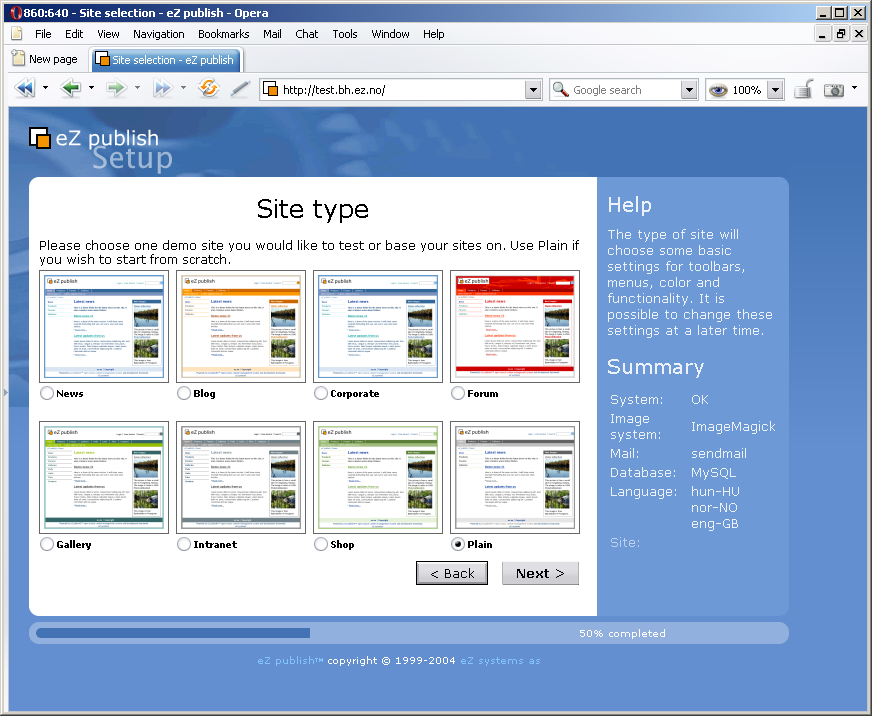
Task: Click the Forum site preview thumbnail
Action: pos(514,327)
